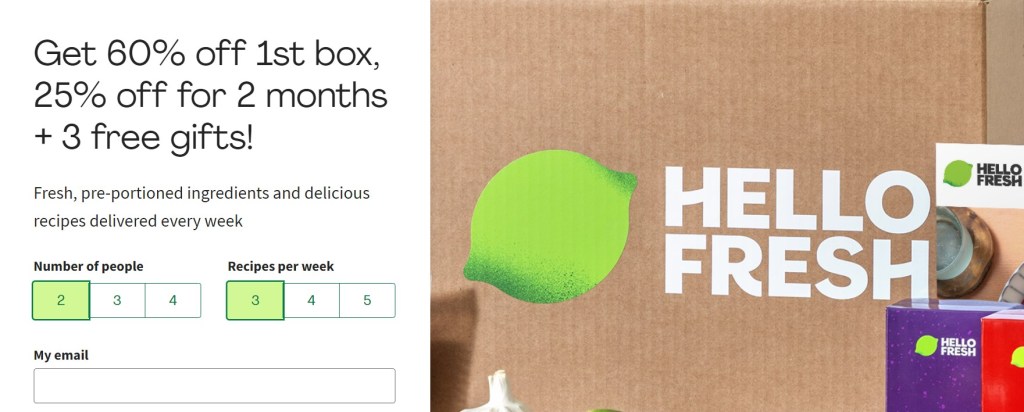
Task: Click the Number of people label
Action: click(88, 266)
